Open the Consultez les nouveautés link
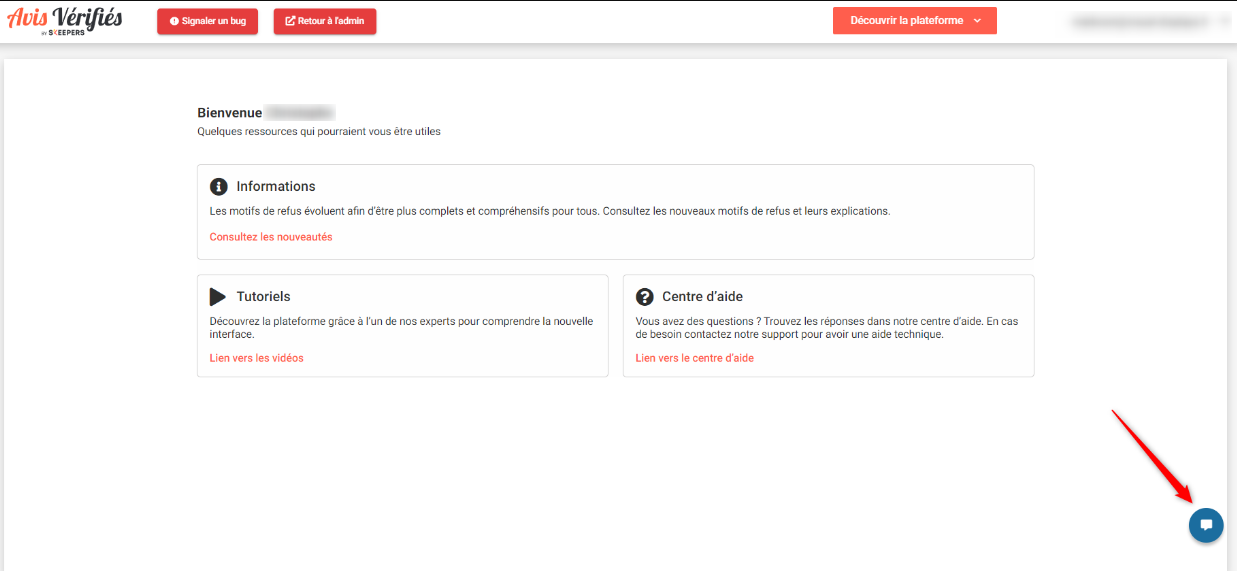The height and width of the screenshot is (571, 1237). pos(271,237)
